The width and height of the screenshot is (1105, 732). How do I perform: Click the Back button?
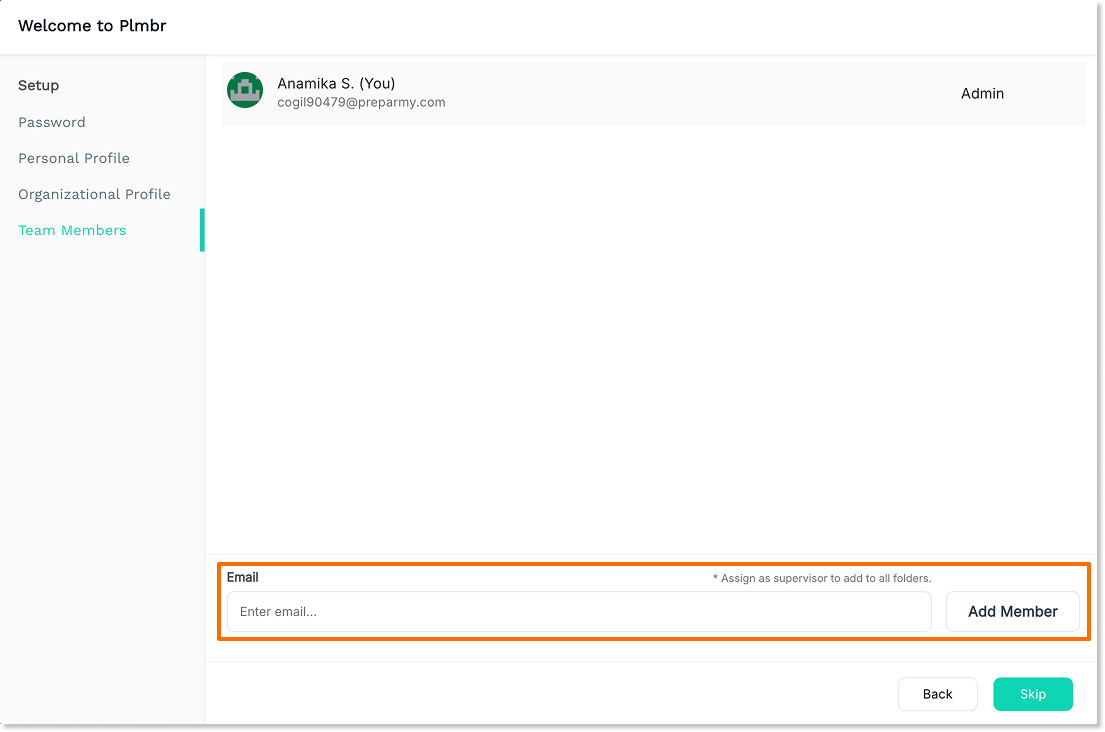(937, 694)
